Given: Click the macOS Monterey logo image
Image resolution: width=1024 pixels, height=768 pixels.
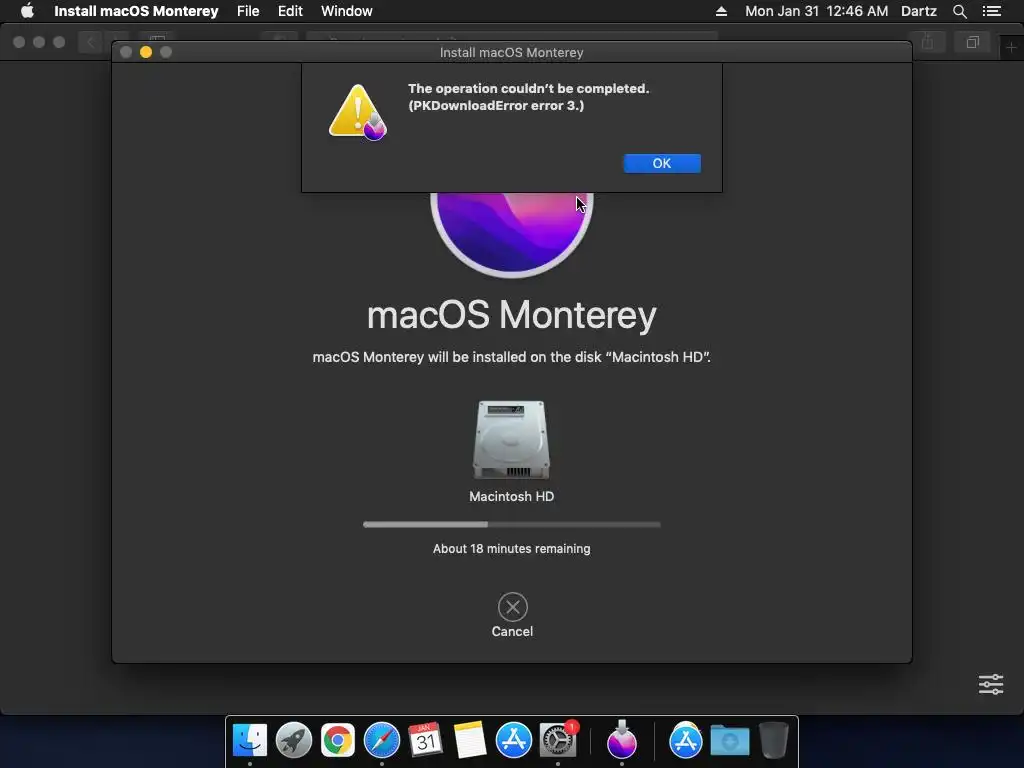Looking at the screenshot, I should [x=511, y=234].
